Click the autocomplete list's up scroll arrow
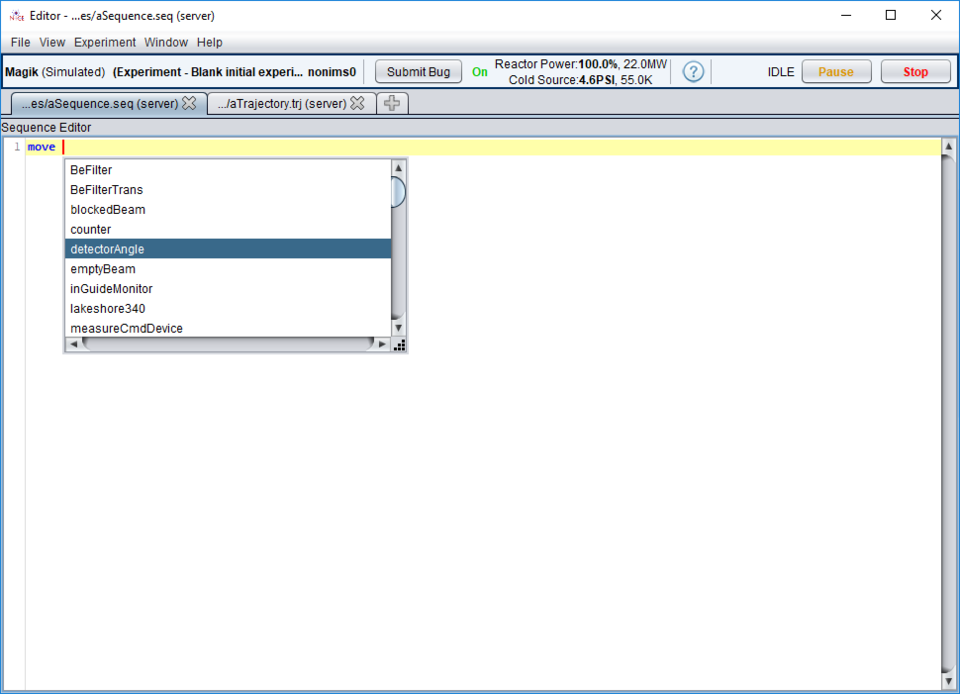The width and height of the screenshot is (960, 694). click(398, 166)
